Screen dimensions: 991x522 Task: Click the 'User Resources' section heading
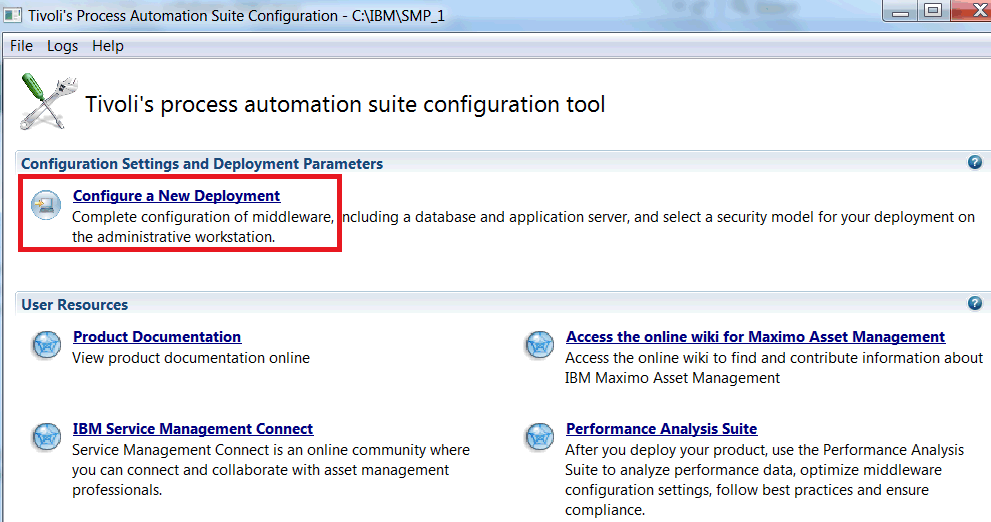click(x=75, y=305)
